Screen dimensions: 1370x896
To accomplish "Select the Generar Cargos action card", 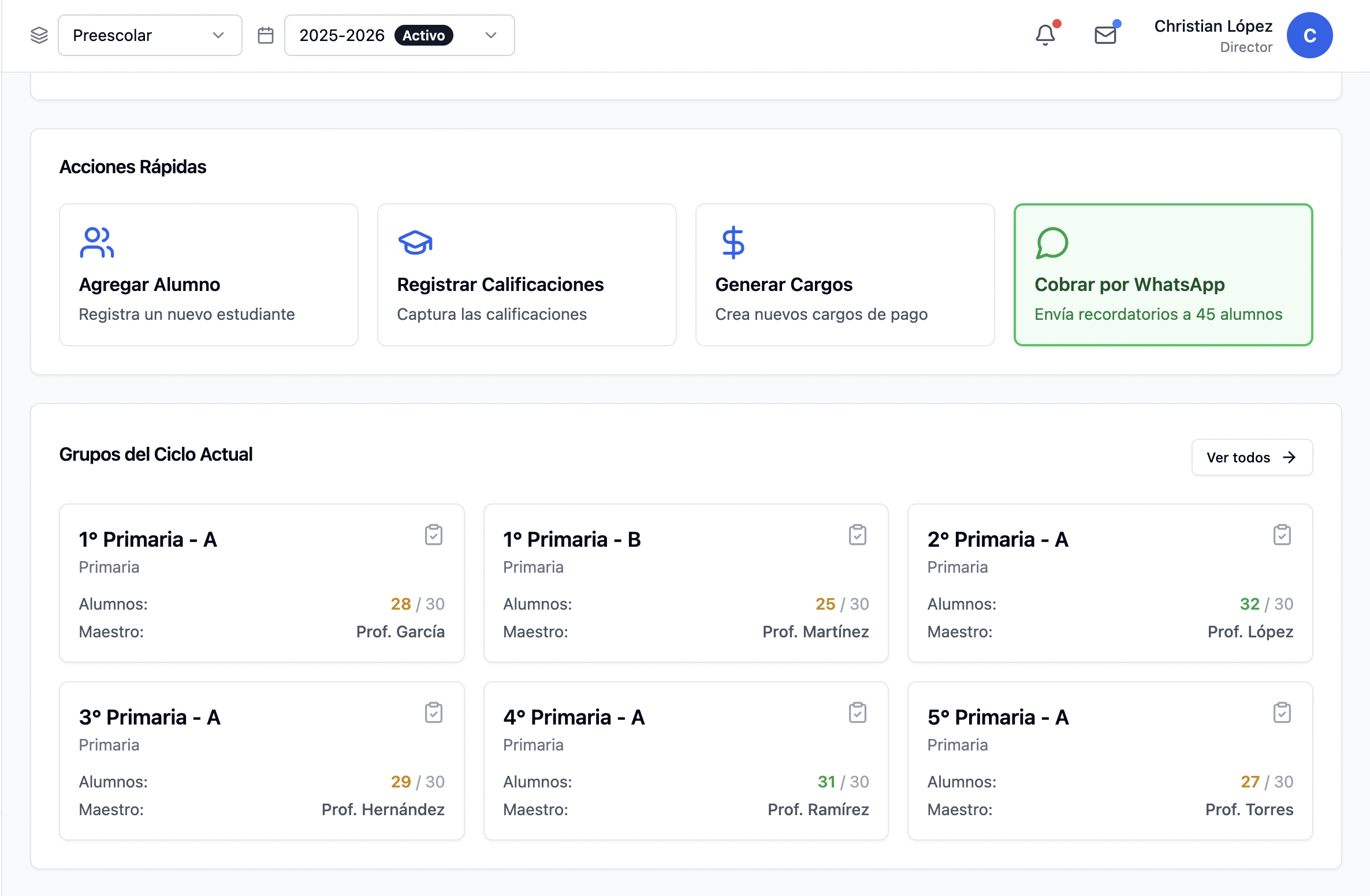I will click(845, 275).
